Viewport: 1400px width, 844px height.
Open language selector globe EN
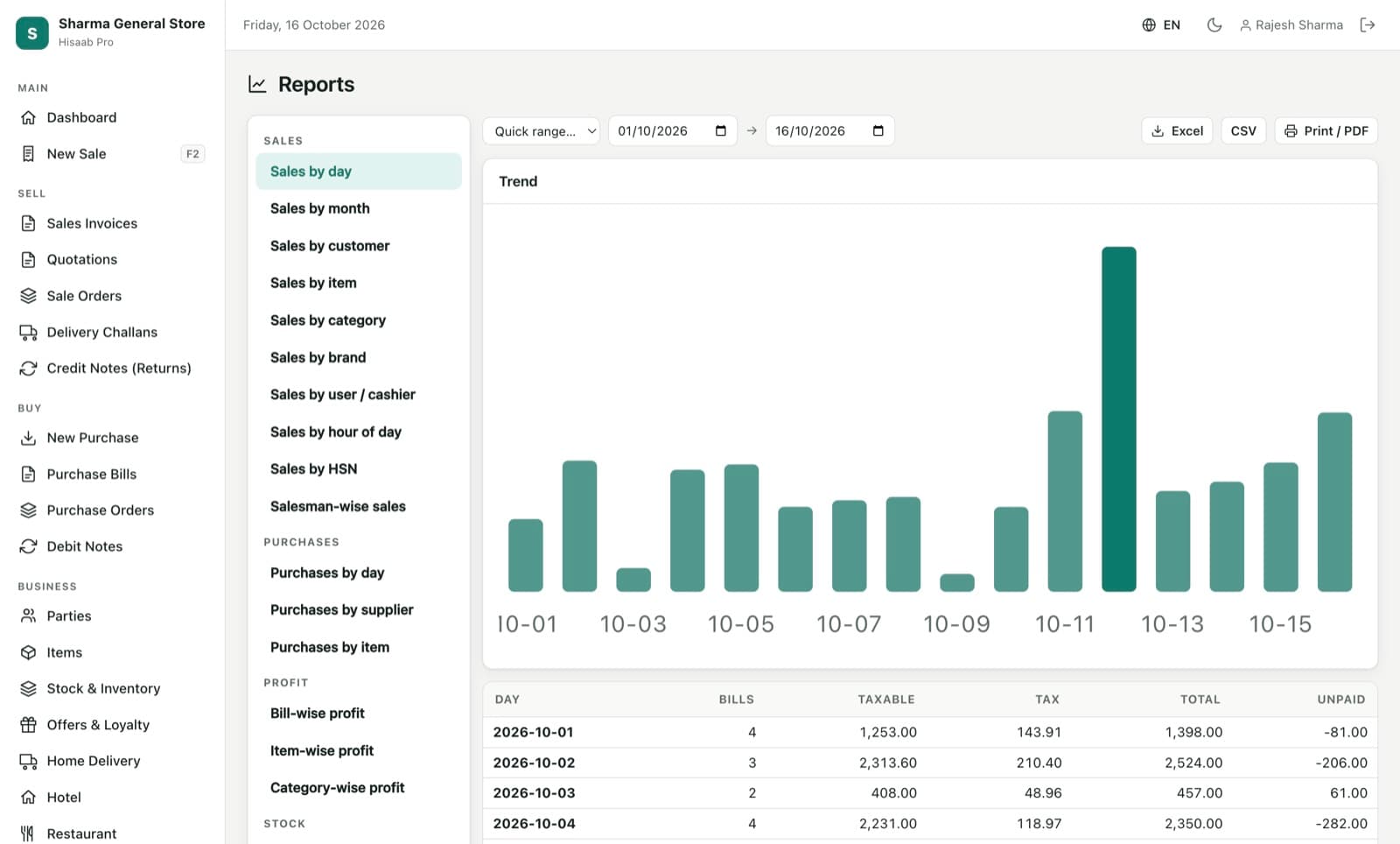tap(1161, 25)
